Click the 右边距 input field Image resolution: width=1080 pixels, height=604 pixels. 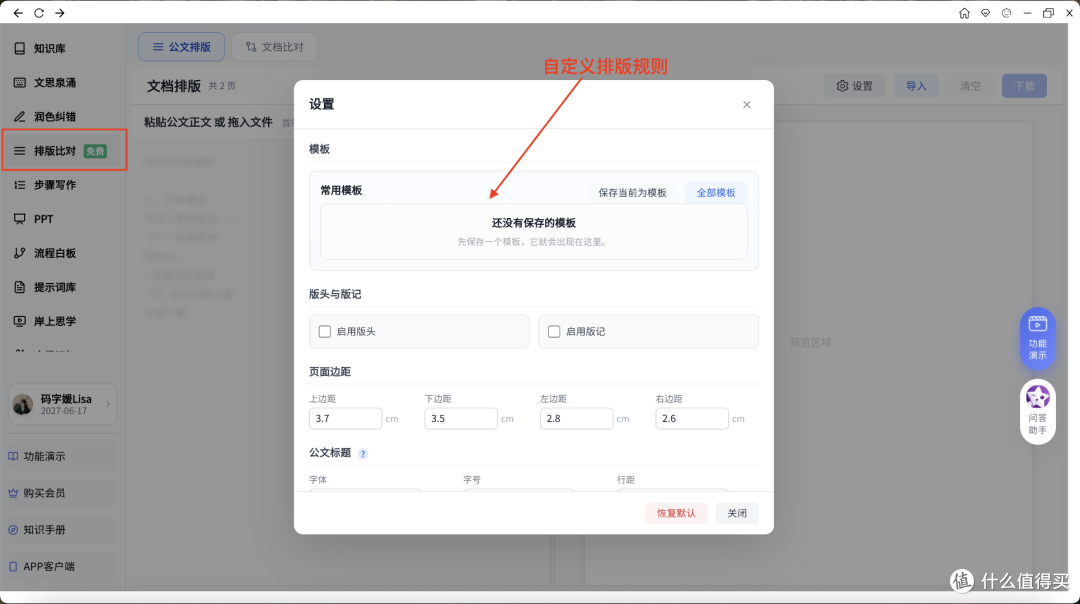click(x=692, y=419)
